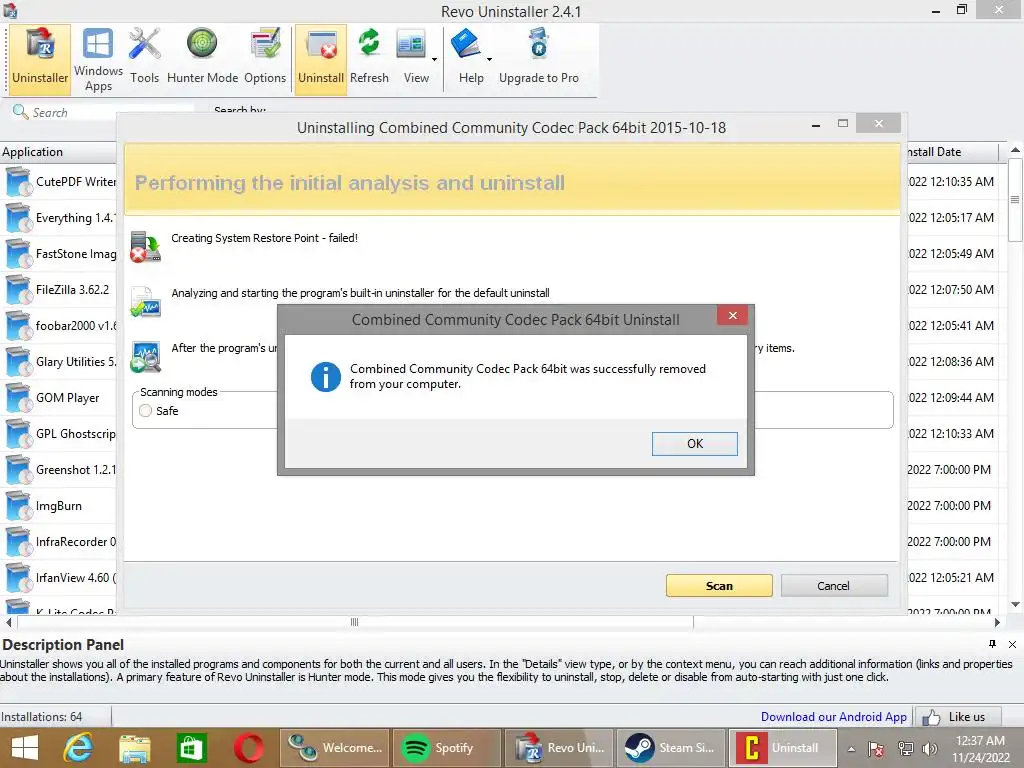The height and width of the screenshot is (768, 1024).
Task: Switch to the Welcome taskbar window
Action: [335, 748]
